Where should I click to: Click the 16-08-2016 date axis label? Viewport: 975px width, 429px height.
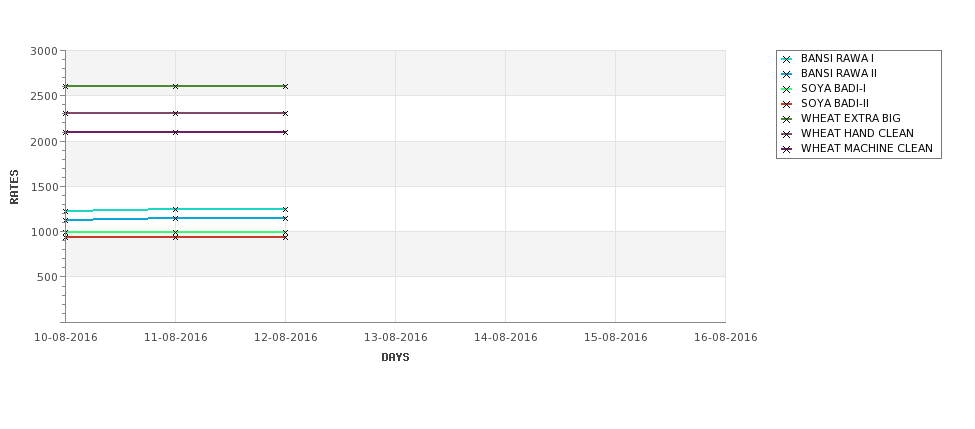click(x=726, y=338)
